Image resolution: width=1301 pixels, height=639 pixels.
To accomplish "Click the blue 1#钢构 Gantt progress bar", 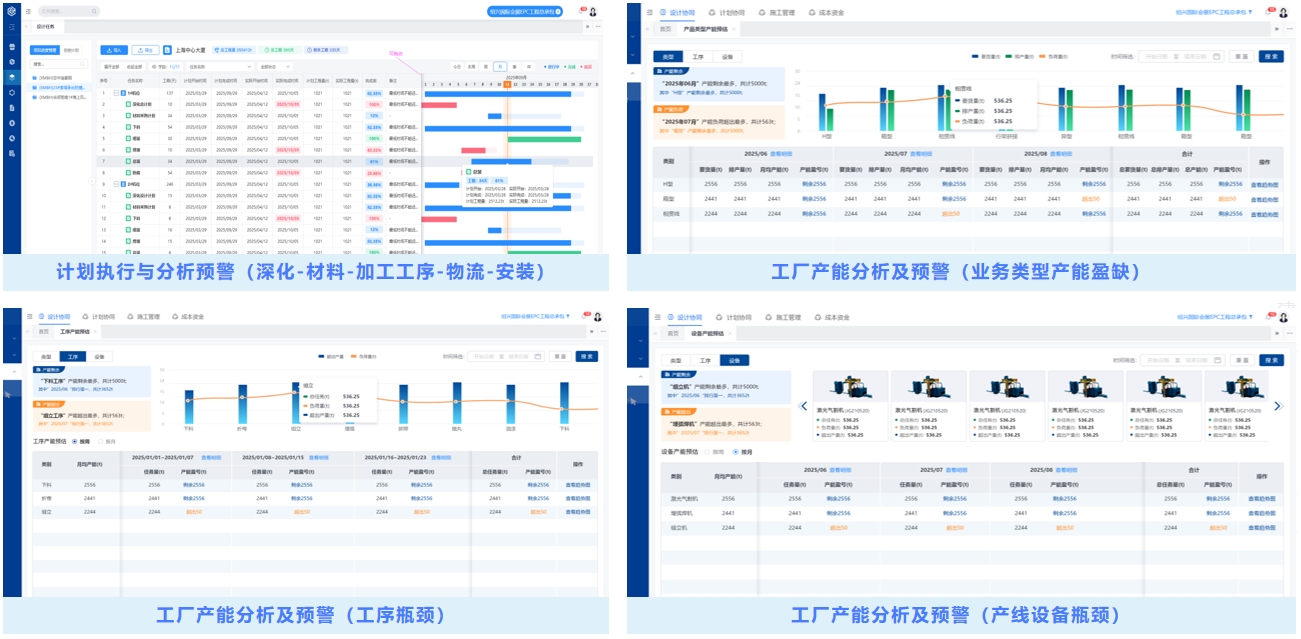I will 497,93.
